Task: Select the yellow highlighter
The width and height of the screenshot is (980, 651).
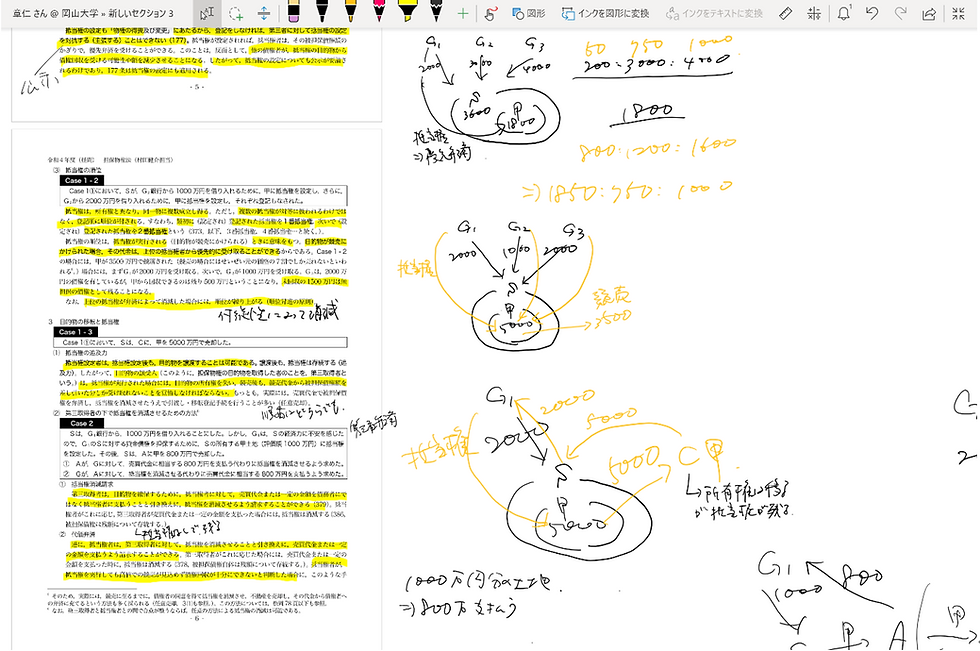Action: pos(408,12)
